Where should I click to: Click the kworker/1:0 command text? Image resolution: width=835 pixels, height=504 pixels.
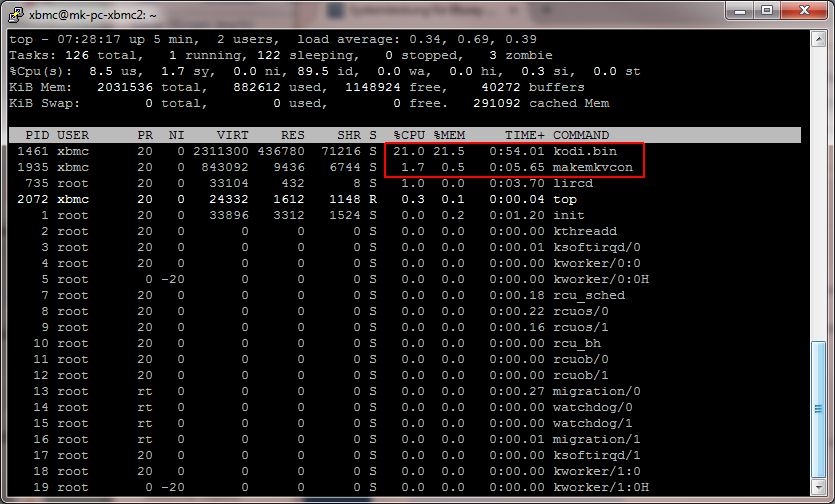597,472
